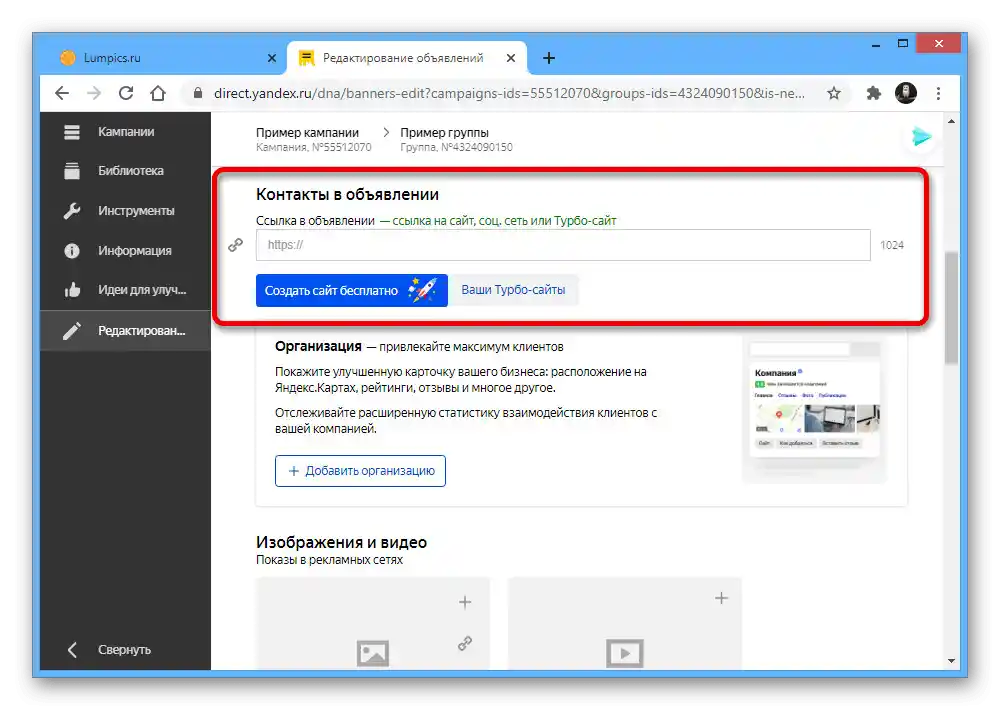This screenshot has width=1000, height=710.
Task: Click the ad link https:// input field
Action: (562, 245)
